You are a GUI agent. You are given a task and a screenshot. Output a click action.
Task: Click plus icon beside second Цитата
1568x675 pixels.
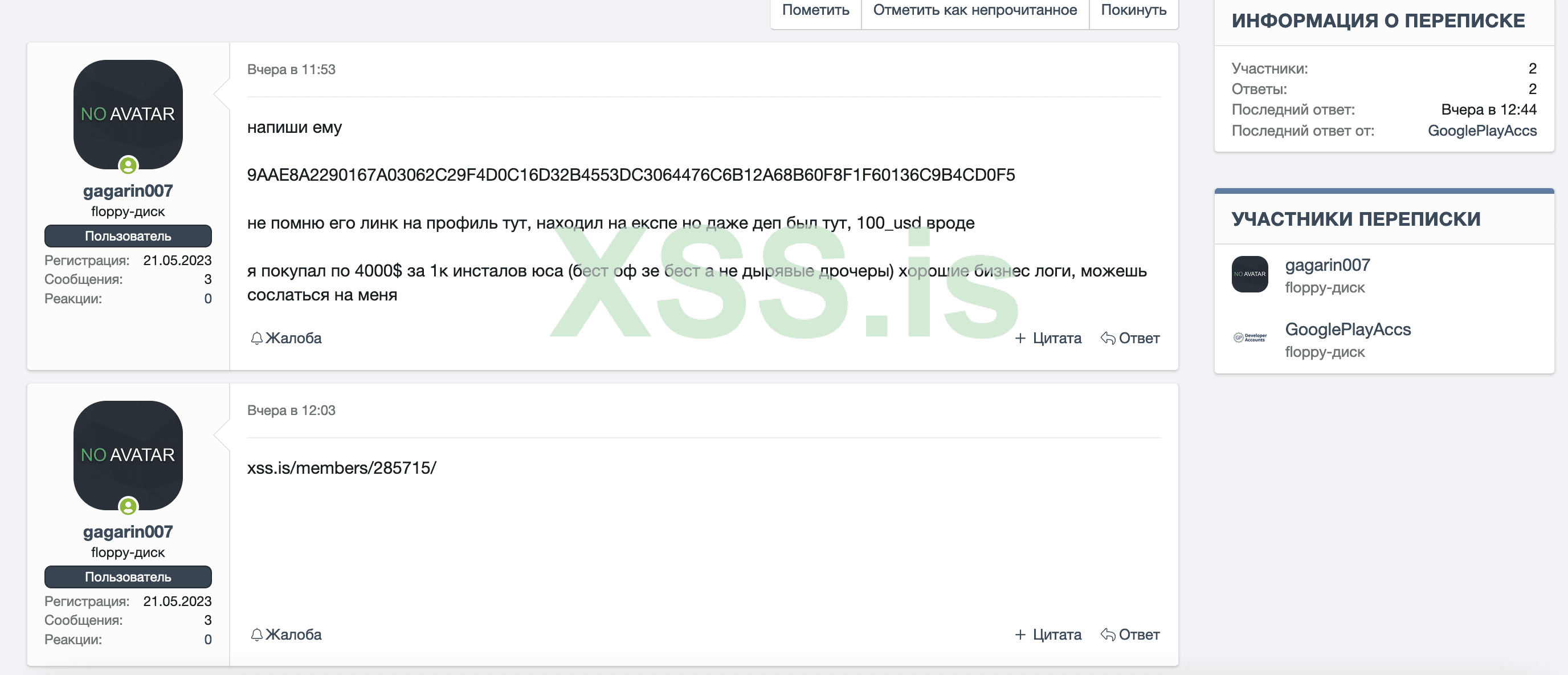tap(1020, 635)
